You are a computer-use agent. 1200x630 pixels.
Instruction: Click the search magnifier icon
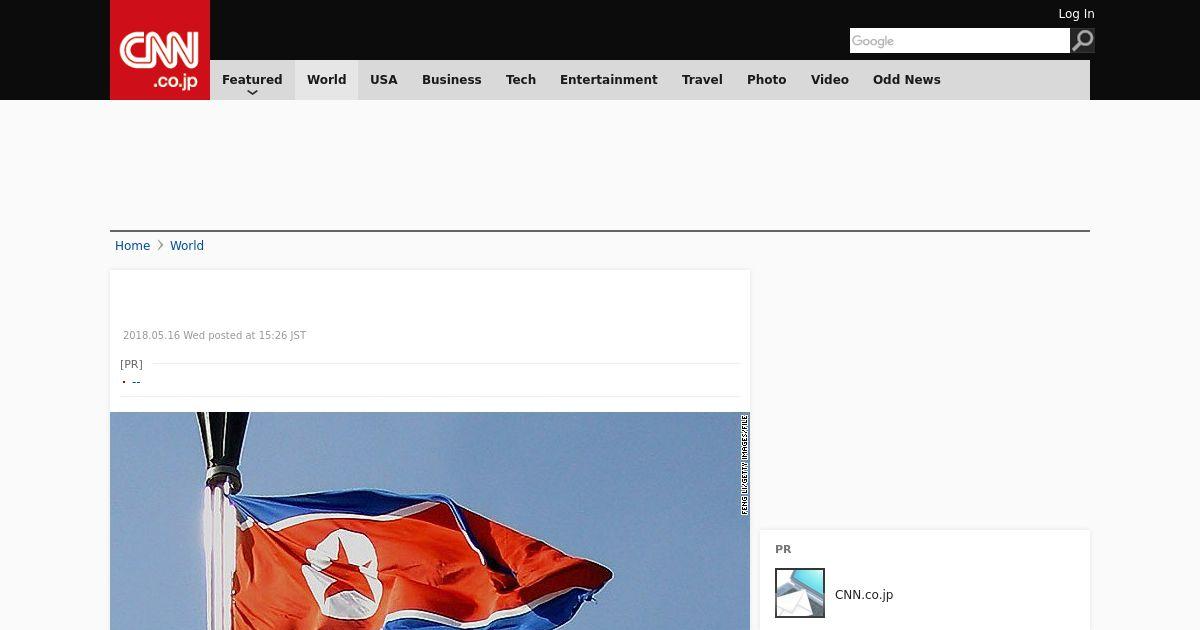[1082, 41]
